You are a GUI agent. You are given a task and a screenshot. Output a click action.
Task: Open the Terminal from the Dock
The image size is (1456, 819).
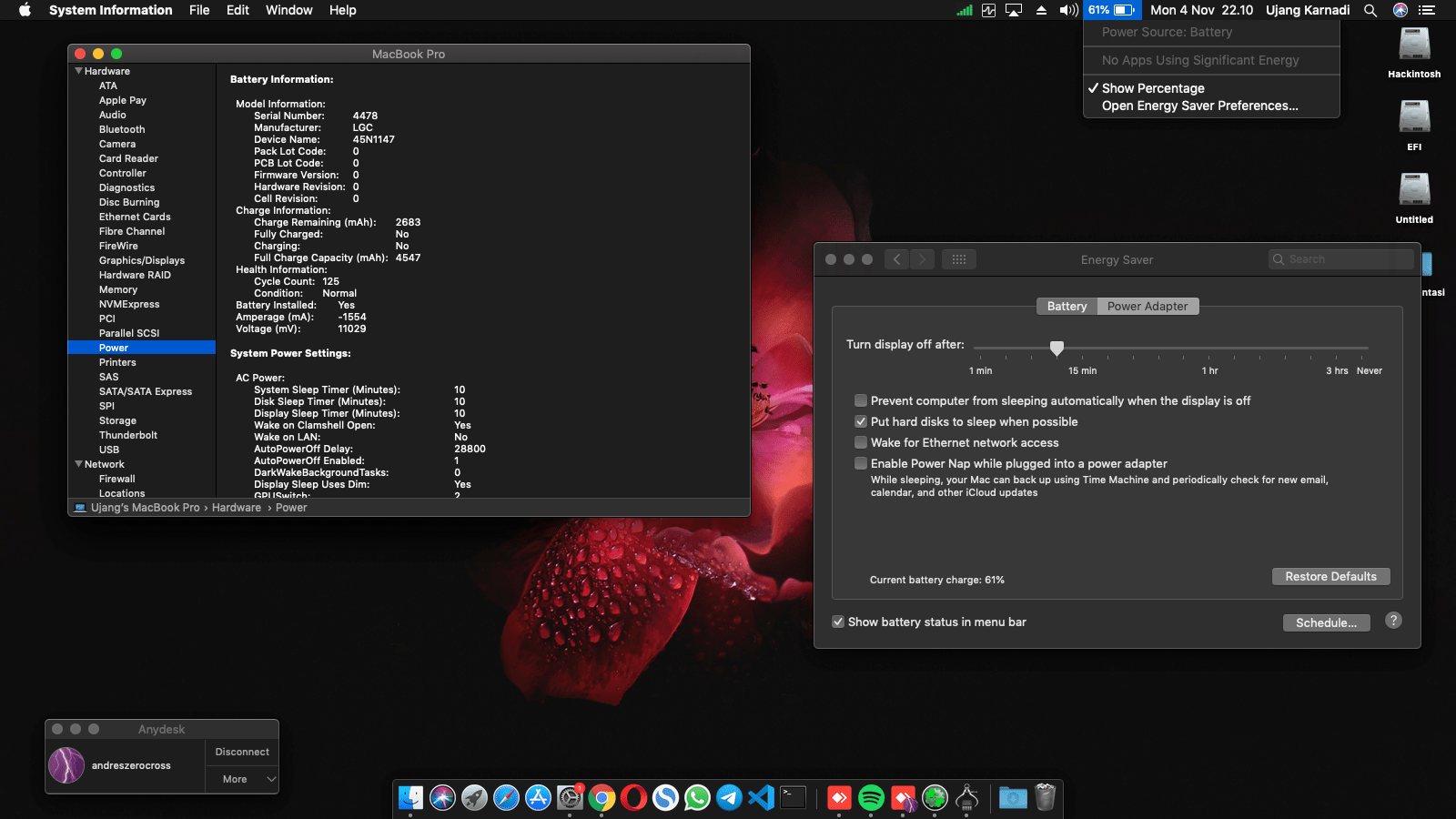point(793,798)
